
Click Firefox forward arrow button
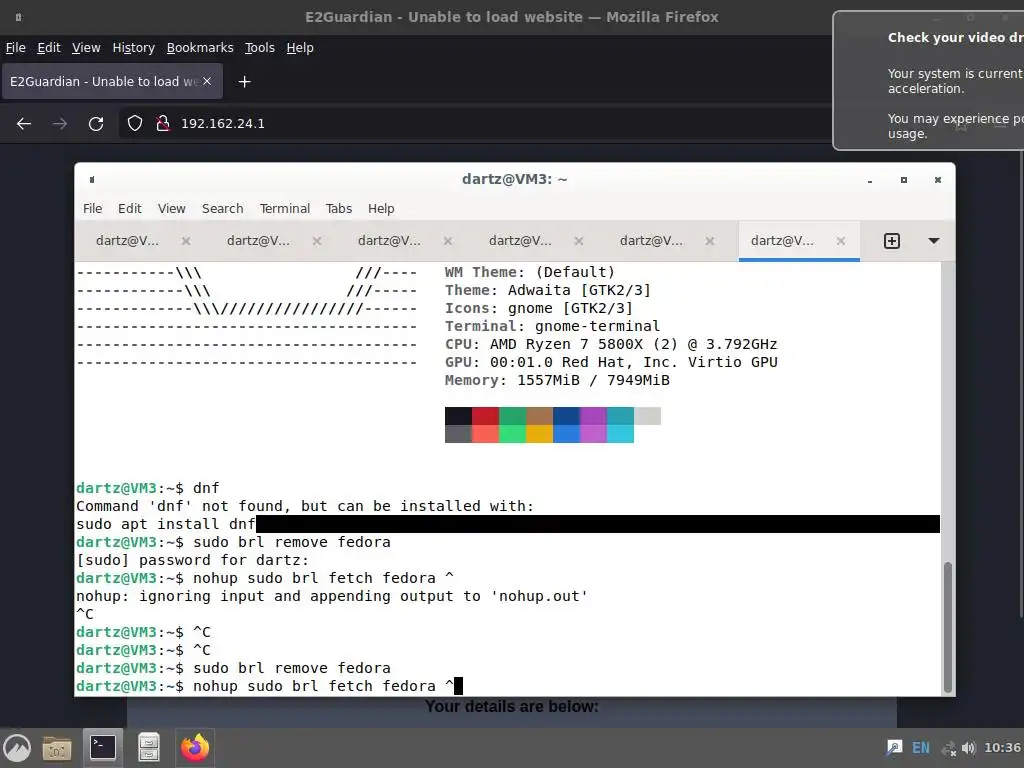(x=60, y=123)
